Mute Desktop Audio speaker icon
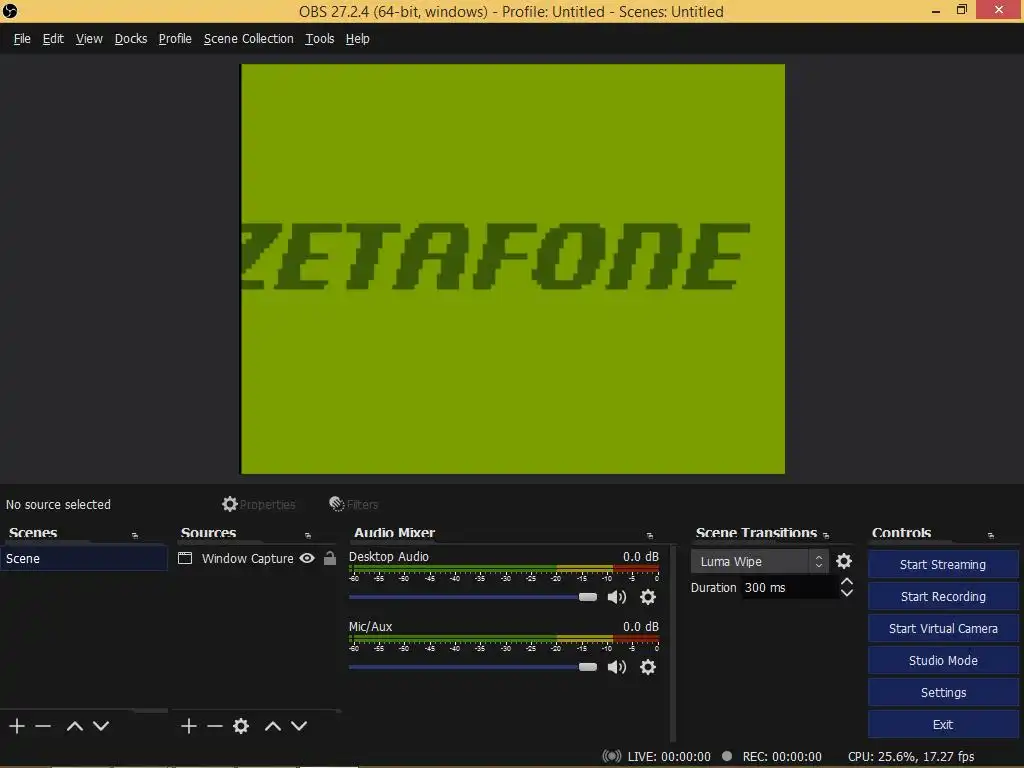1024x768 pixels. (616, 597)
